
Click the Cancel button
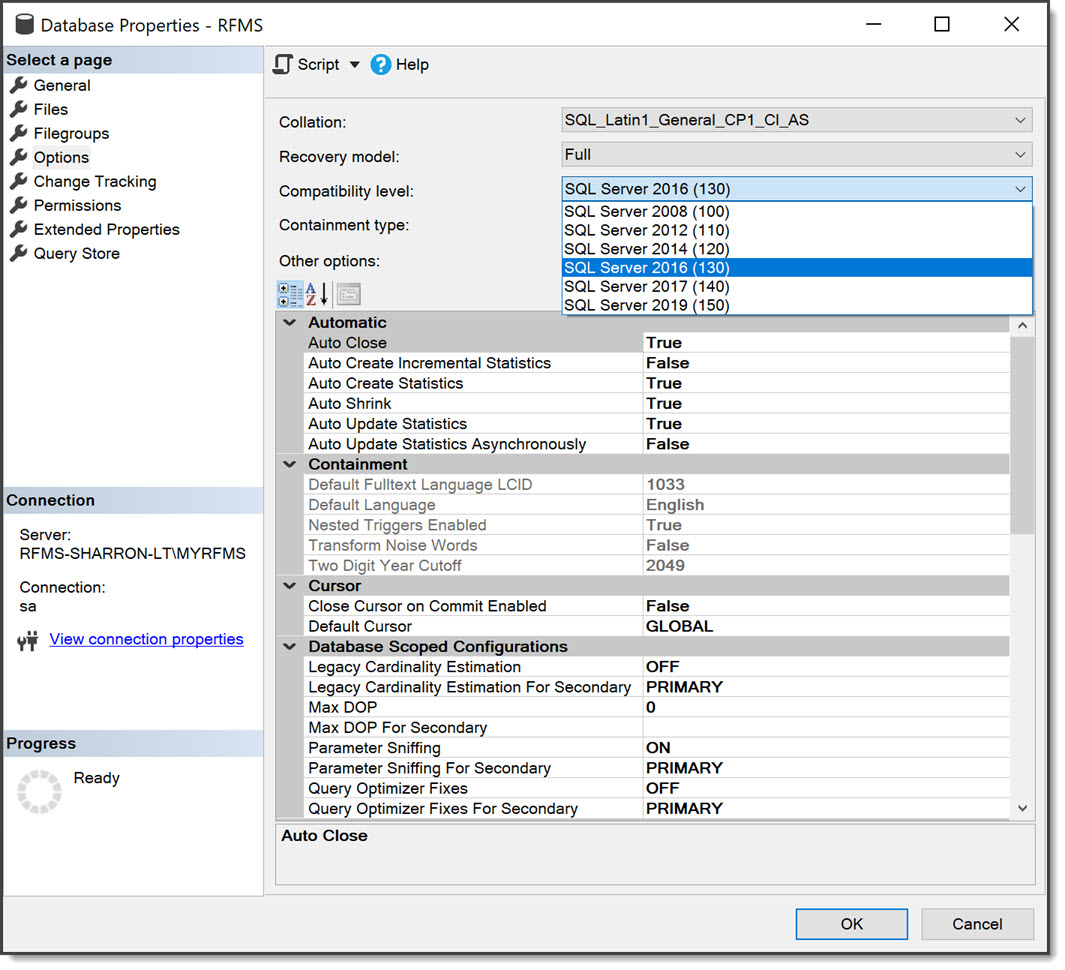point(977,924)
